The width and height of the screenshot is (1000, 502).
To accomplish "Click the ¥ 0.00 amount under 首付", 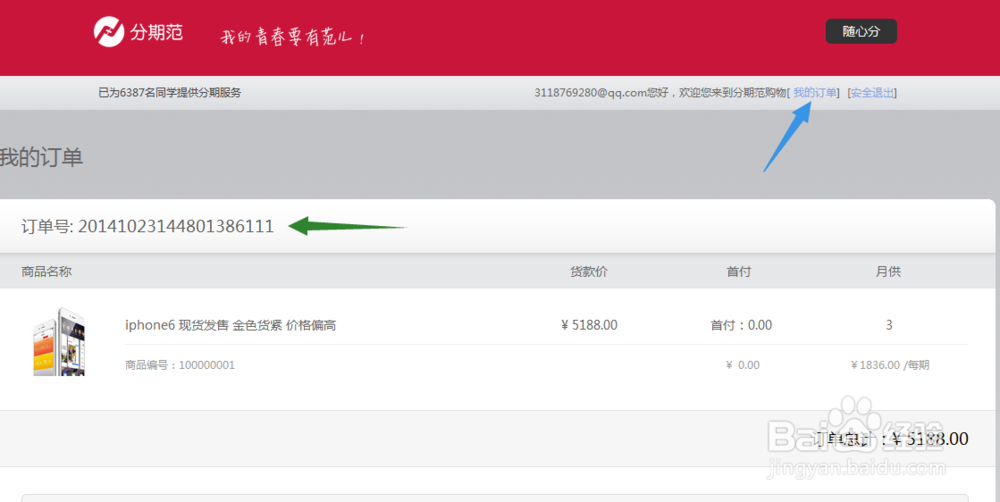I will [x=742, y=365].
